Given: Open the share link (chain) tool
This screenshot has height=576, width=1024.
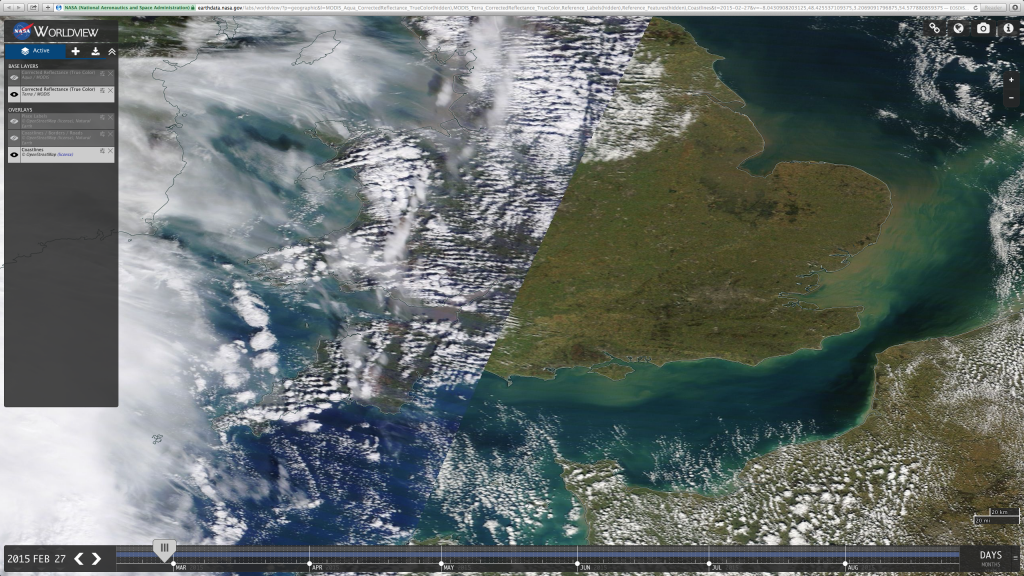Looking at the screenshot, I should pyautogui.click(x=935, y=28).
